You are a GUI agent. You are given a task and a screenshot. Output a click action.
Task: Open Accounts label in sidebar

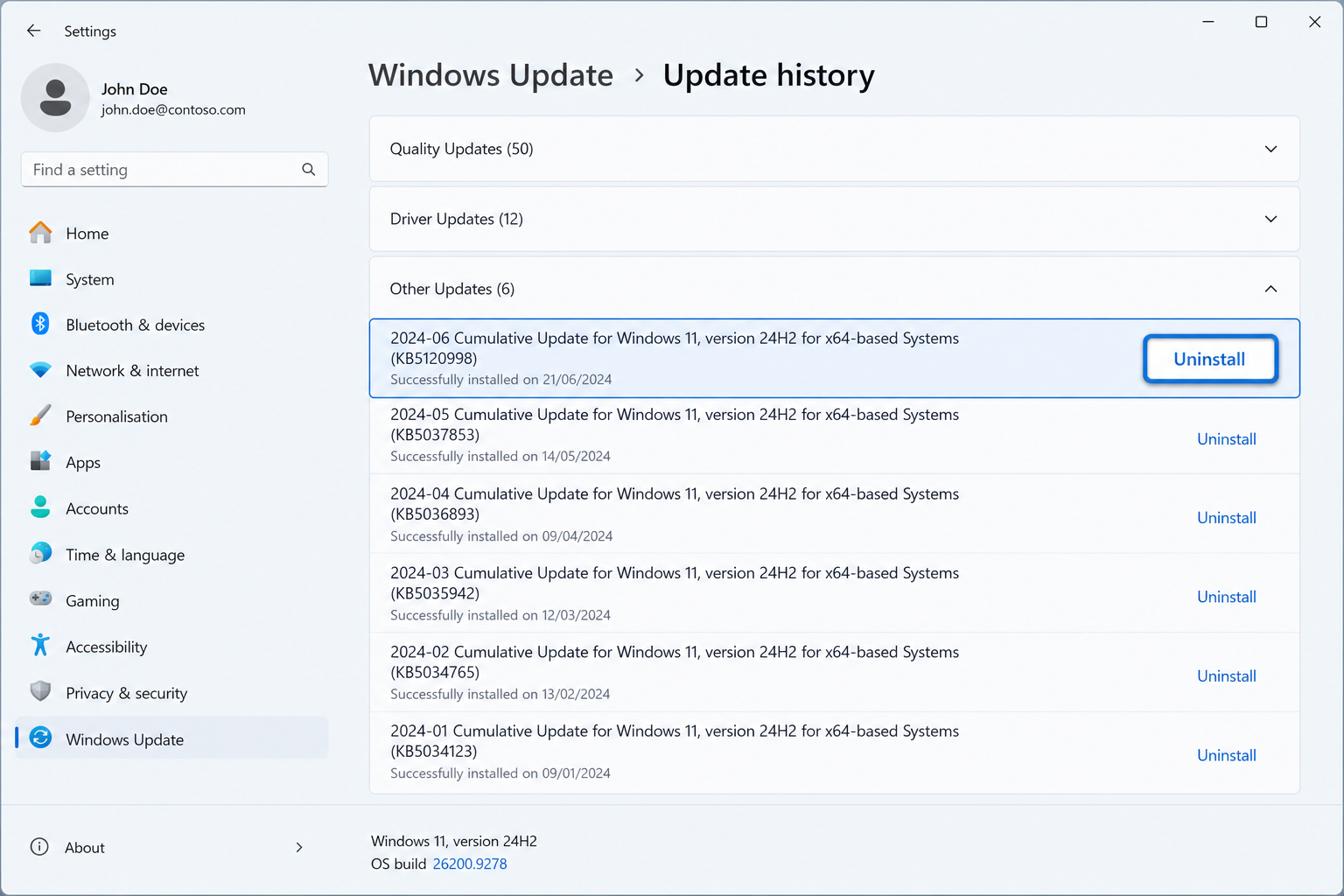pyautogui.click(x=97, y=508)
